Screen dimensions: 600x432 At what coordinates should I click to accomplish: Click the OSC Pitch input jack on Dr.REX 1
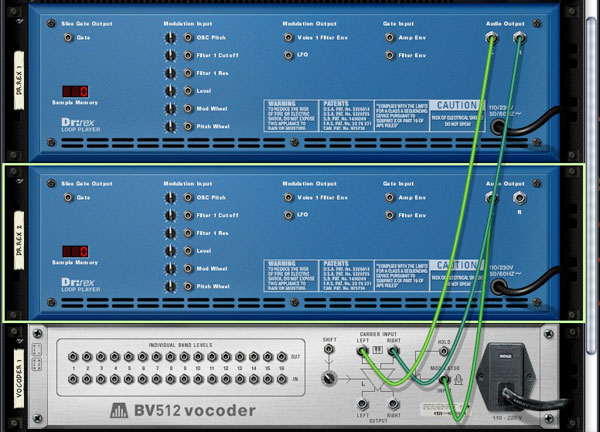point(188,37)
